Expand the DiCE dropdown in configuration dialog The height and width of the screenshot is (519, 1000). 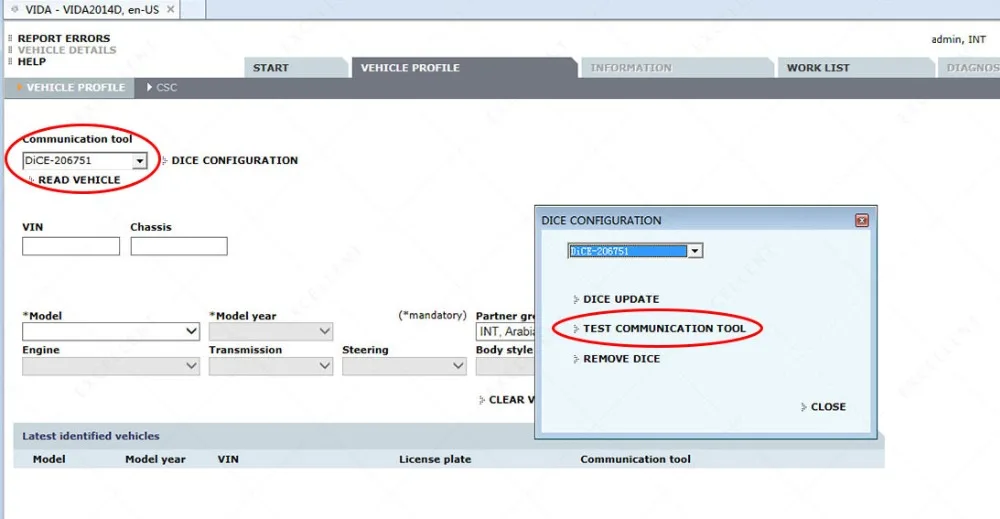[695, 251]
